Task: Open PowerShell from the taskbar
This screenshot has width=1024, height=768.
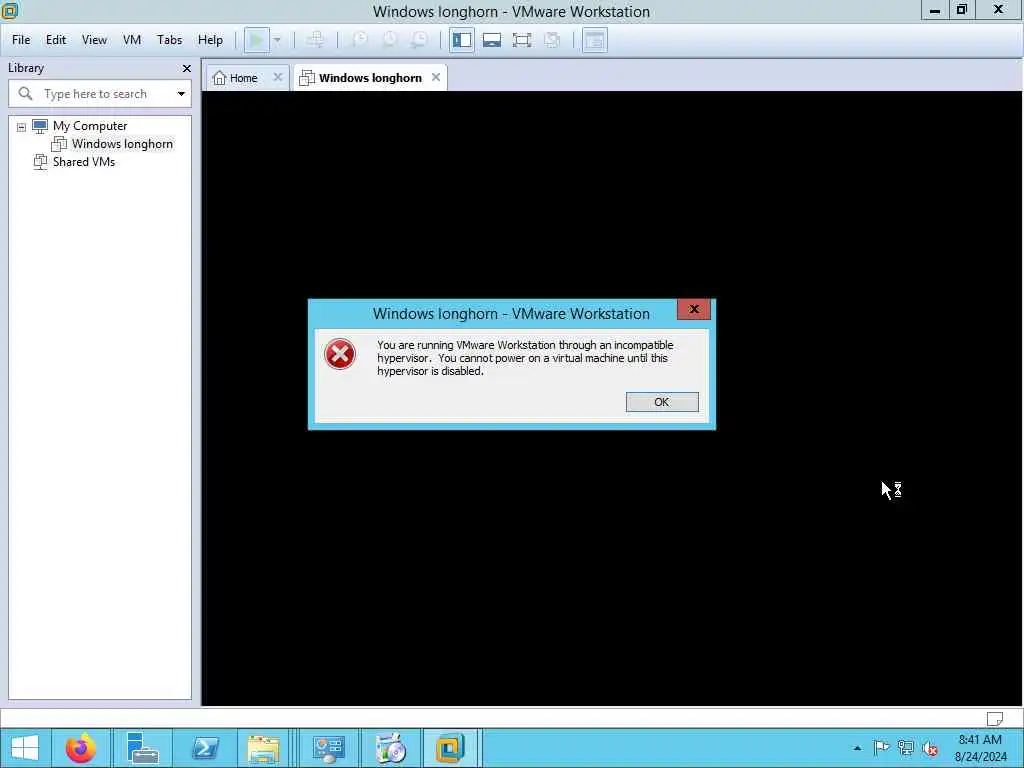Action: pos(205,748)
